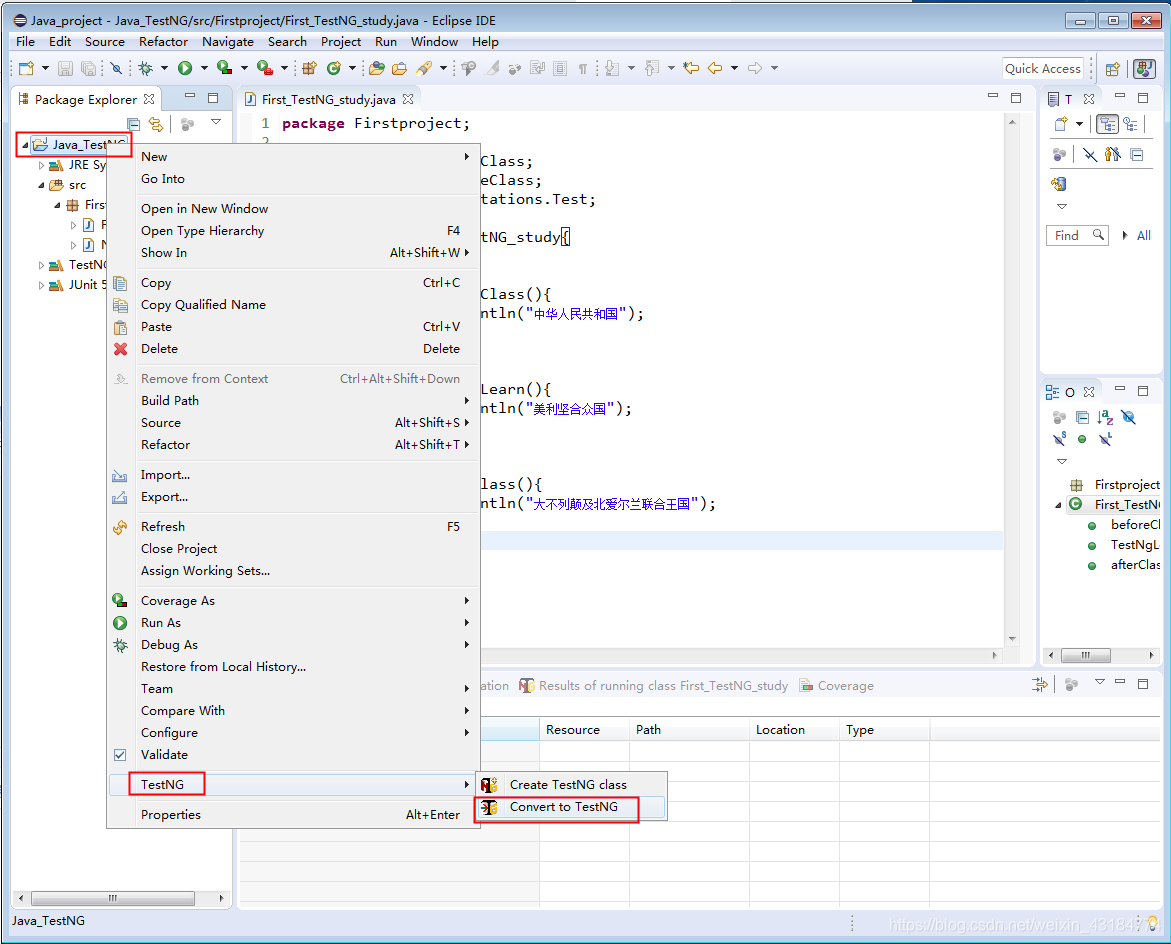
Task: Click the Forward navigation arrow
Action: pos(755,68)
